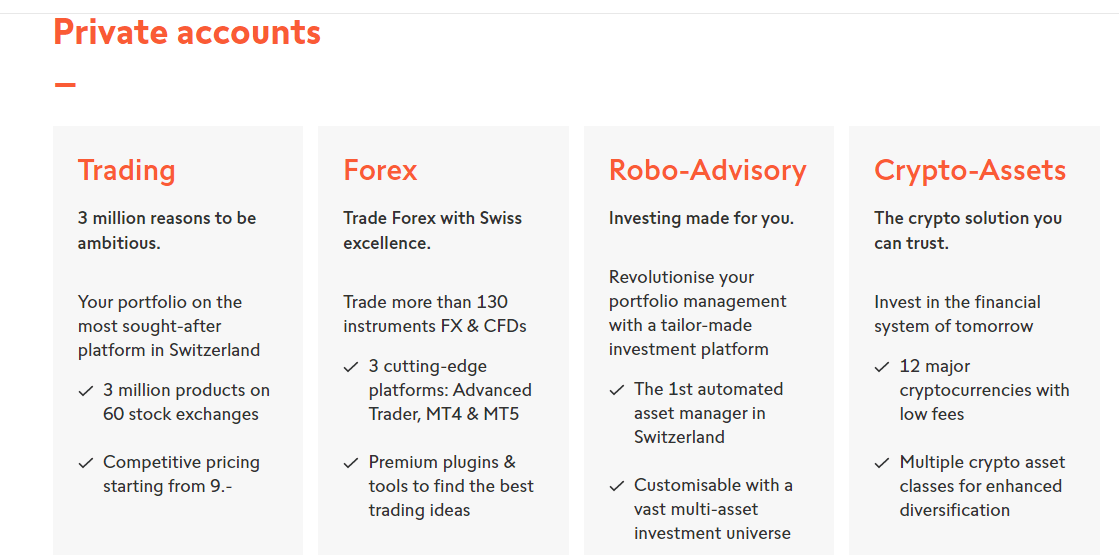This screenshot has height=555, width=1119.
Task: Click checkmark next to Multiple crypto asset classes
Action: [x=882, y=463]
